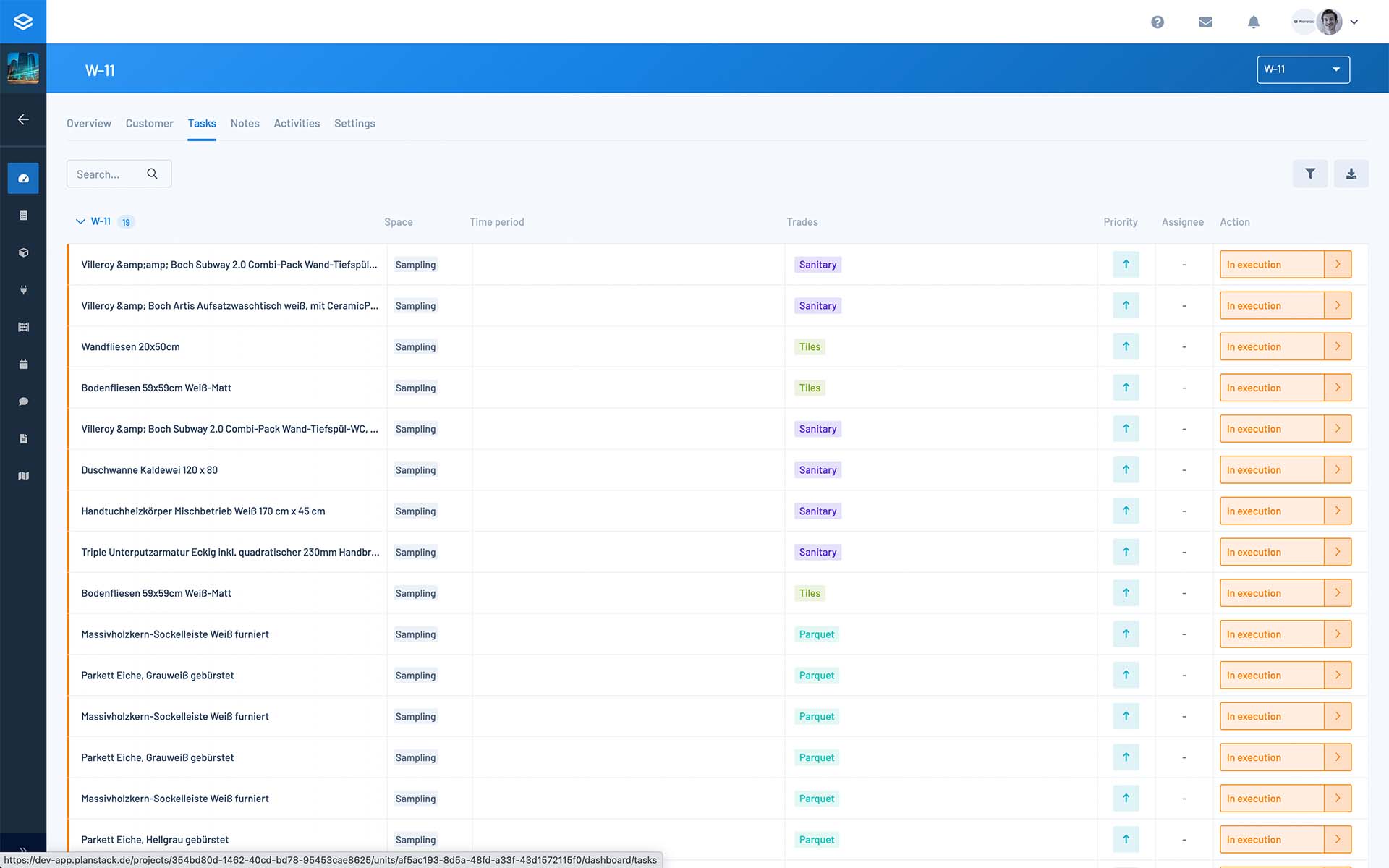Open the chat bubble icon in the sidebar
The width and height of the screenshot is (1389, 868).
coord(23,401)
